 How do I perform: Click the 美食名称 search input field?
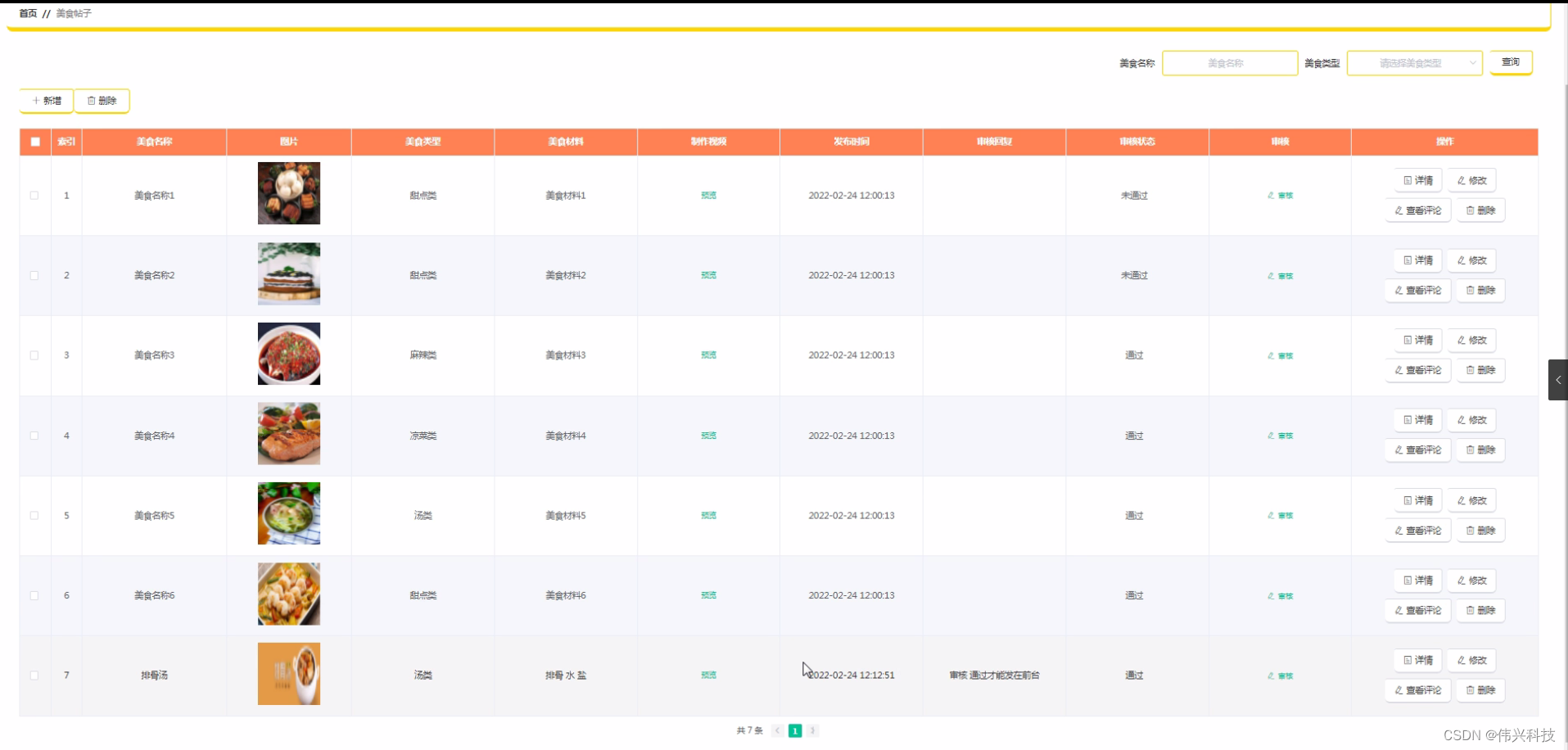(1229, 63)
